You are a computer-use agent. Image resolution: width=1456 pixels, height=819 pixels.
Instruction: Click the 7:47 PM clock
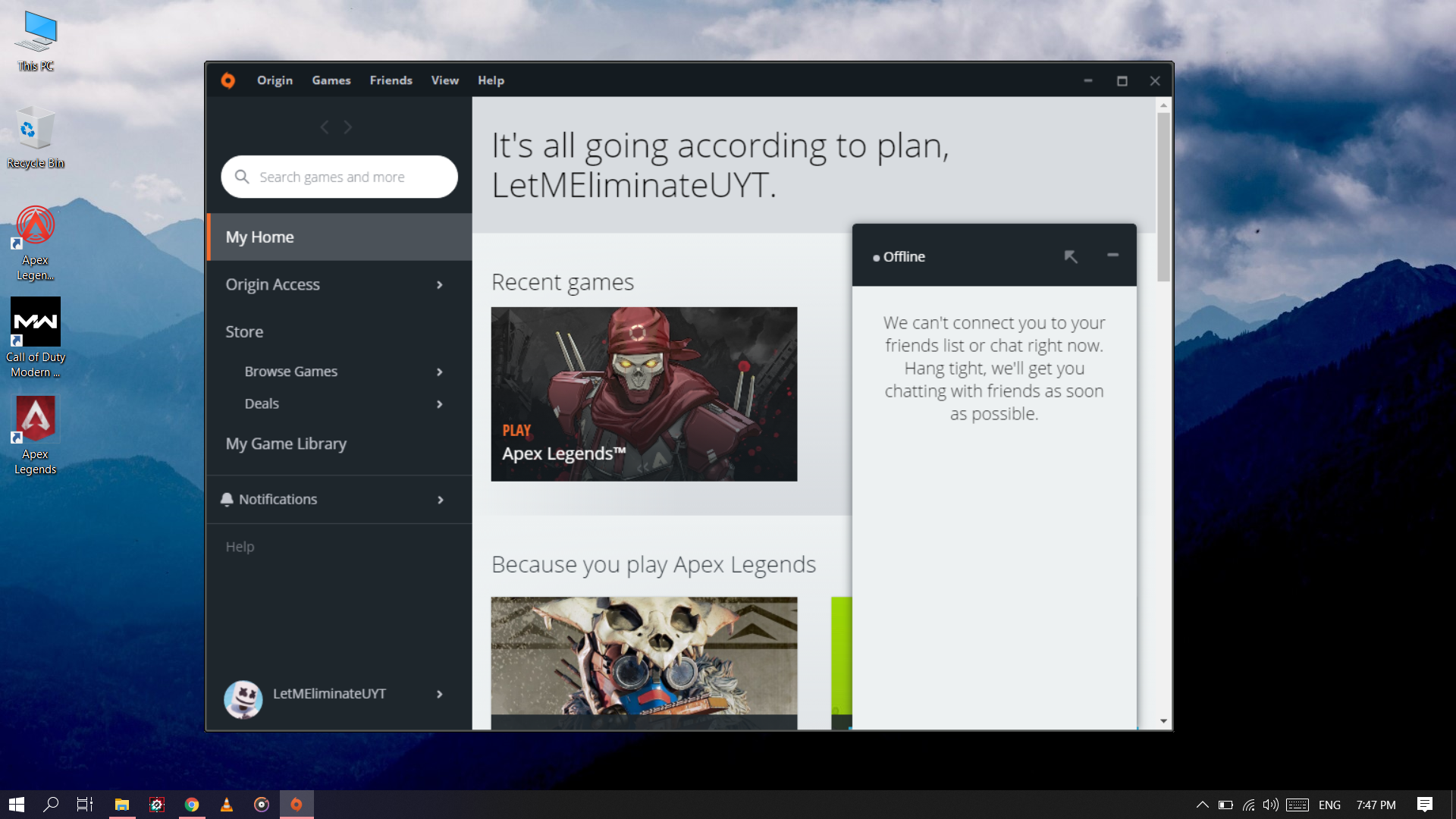[1376, 805]
